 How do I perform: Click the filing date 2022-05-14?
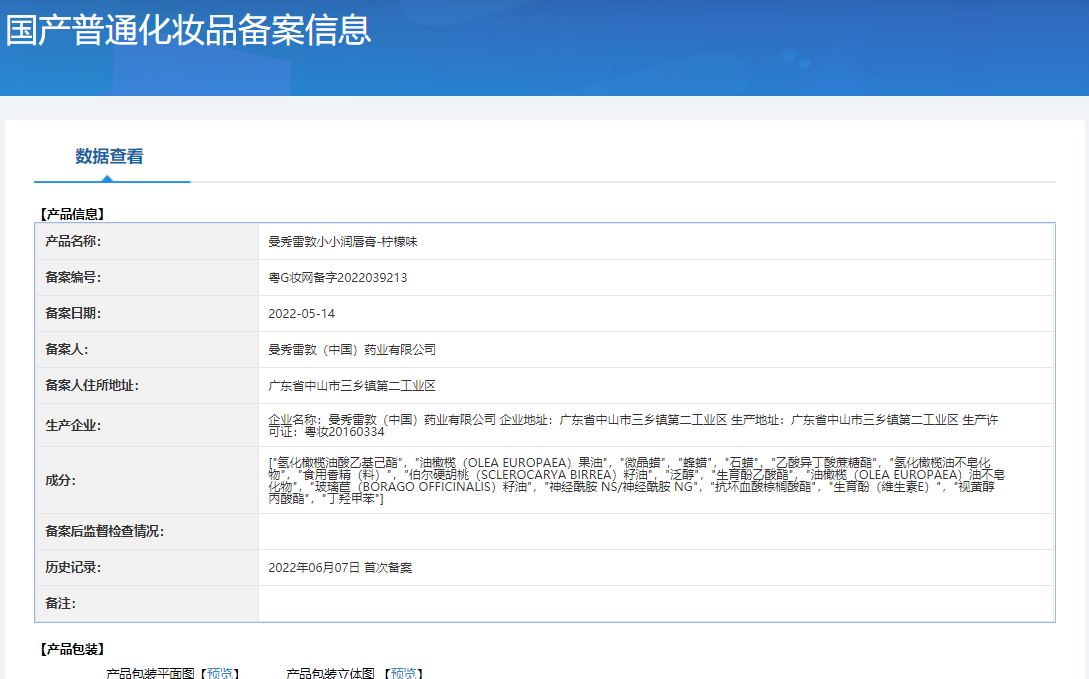(x=301, y=314)
